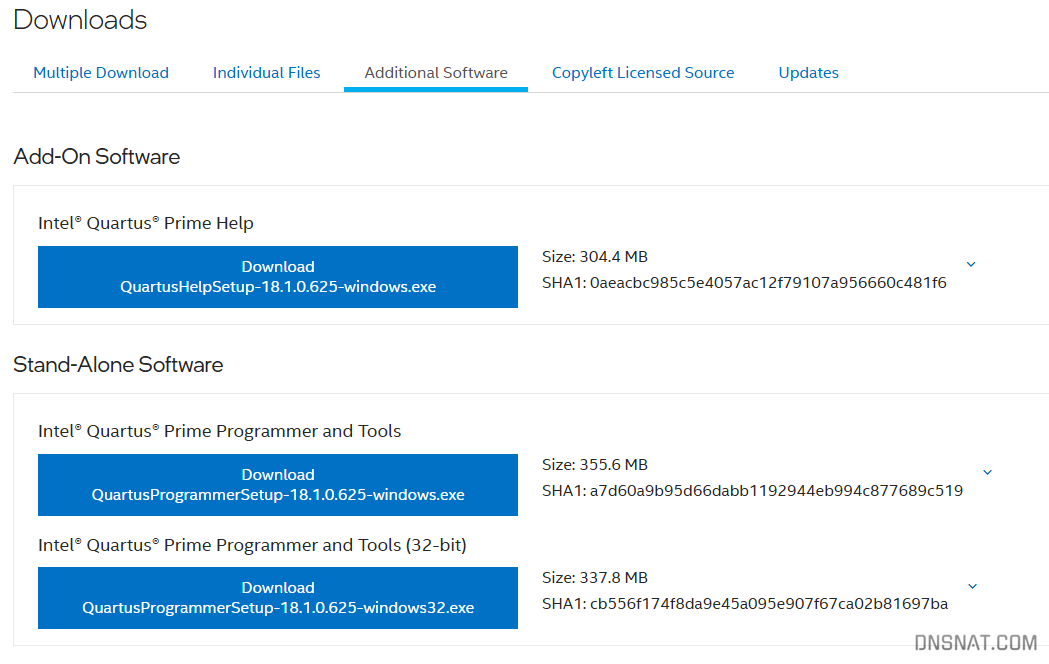Expand chevron next to 355.6 MB download
Viewport: 1049px width, 664px height.
coord(987,472)
